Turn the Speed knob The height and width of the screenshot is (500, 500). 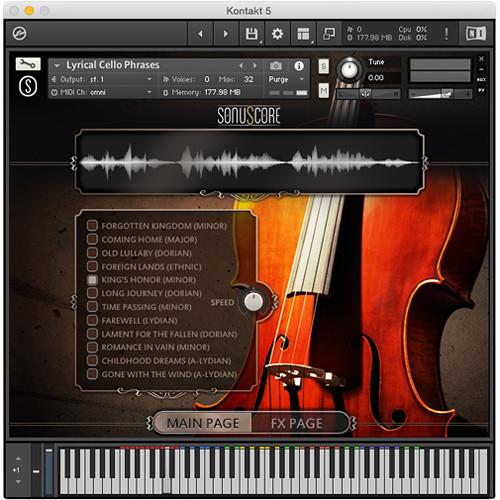(253, 302)
